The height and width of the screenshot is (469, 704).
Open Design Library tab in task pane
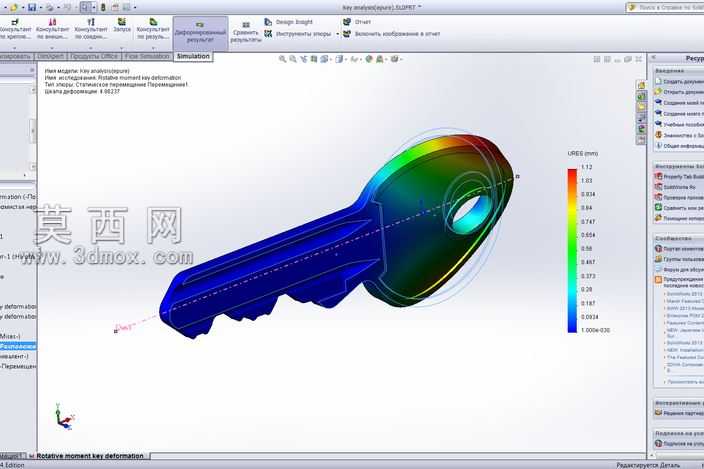point(641,96)
